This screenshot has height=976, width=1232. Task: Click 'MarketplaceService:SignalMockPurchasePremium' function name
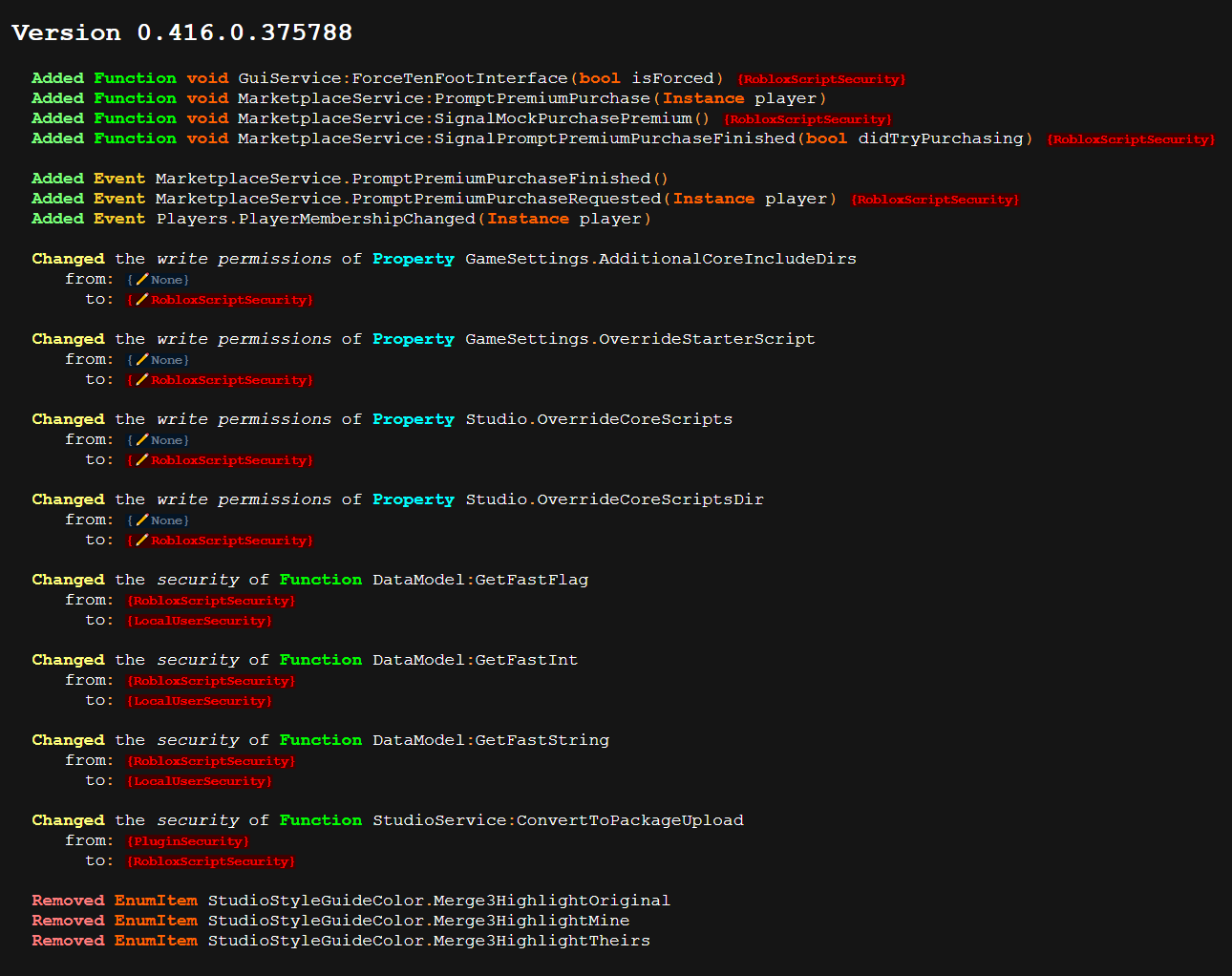(465, 118)
